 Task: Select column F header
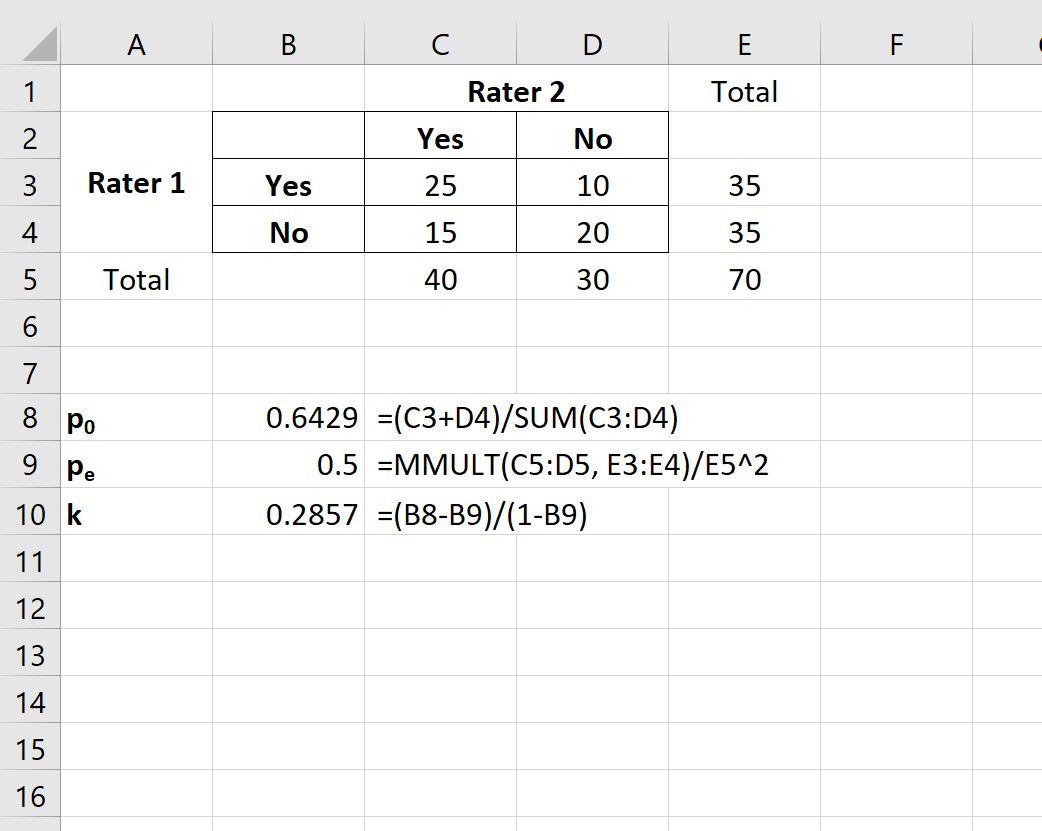(x=895, y=45)
